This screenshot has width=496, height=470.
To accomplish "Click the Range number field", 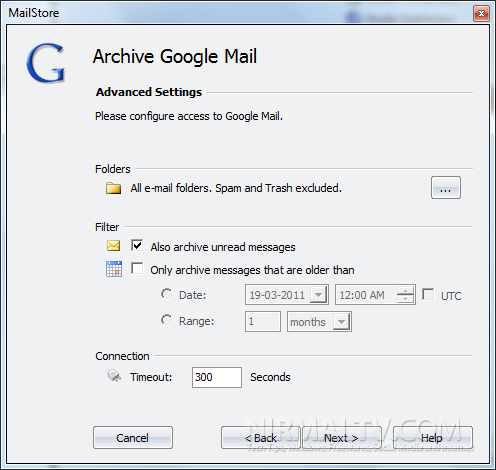I will tap(263, 322).
